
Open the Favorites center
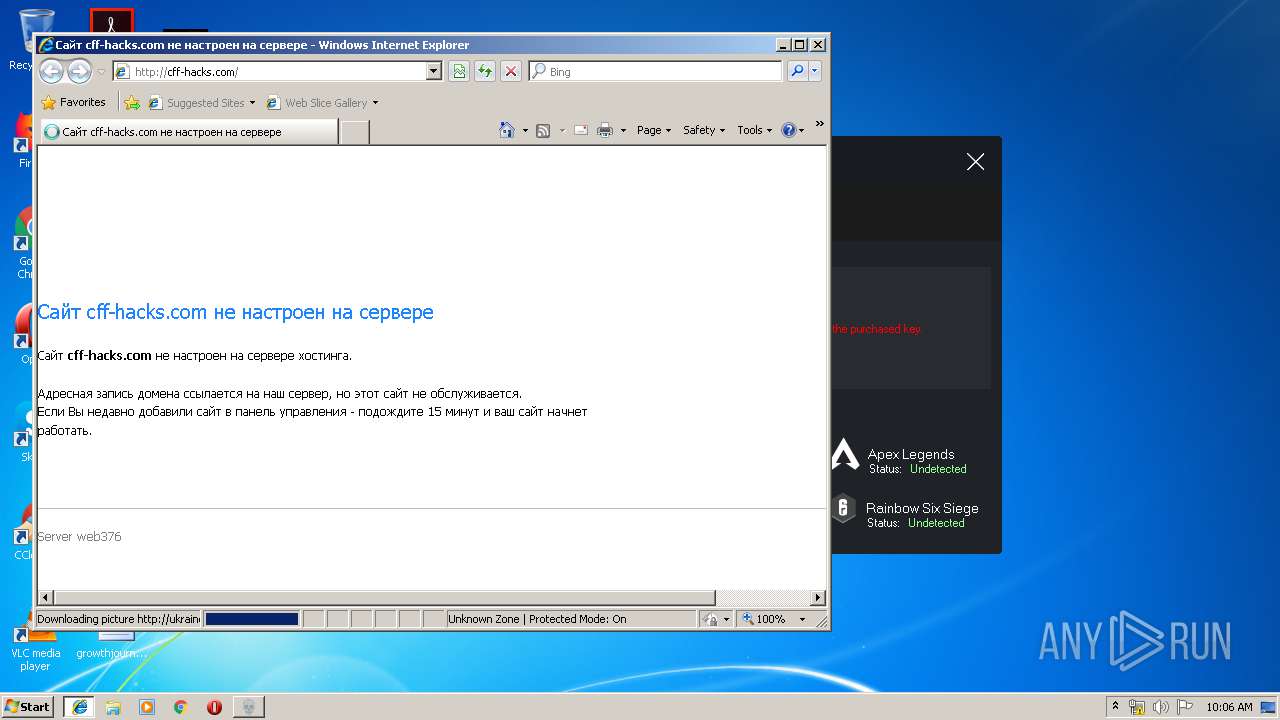(73, 102)
